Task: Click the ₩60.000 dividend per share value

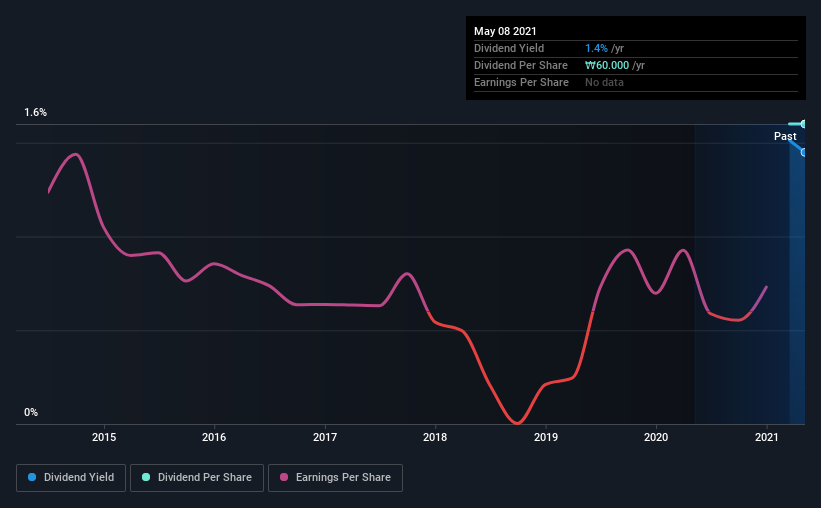Action: 607,65
